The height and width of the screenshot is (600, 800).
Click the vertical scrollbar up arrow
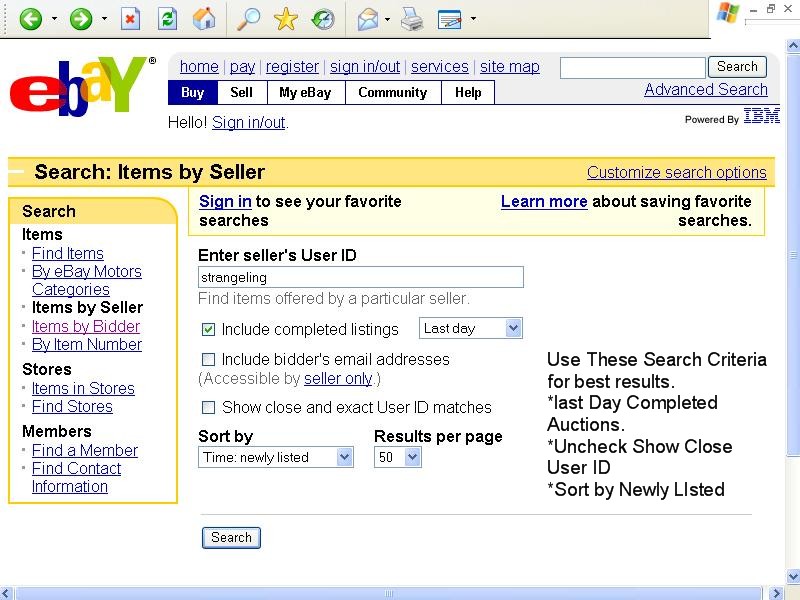point(793,46)
